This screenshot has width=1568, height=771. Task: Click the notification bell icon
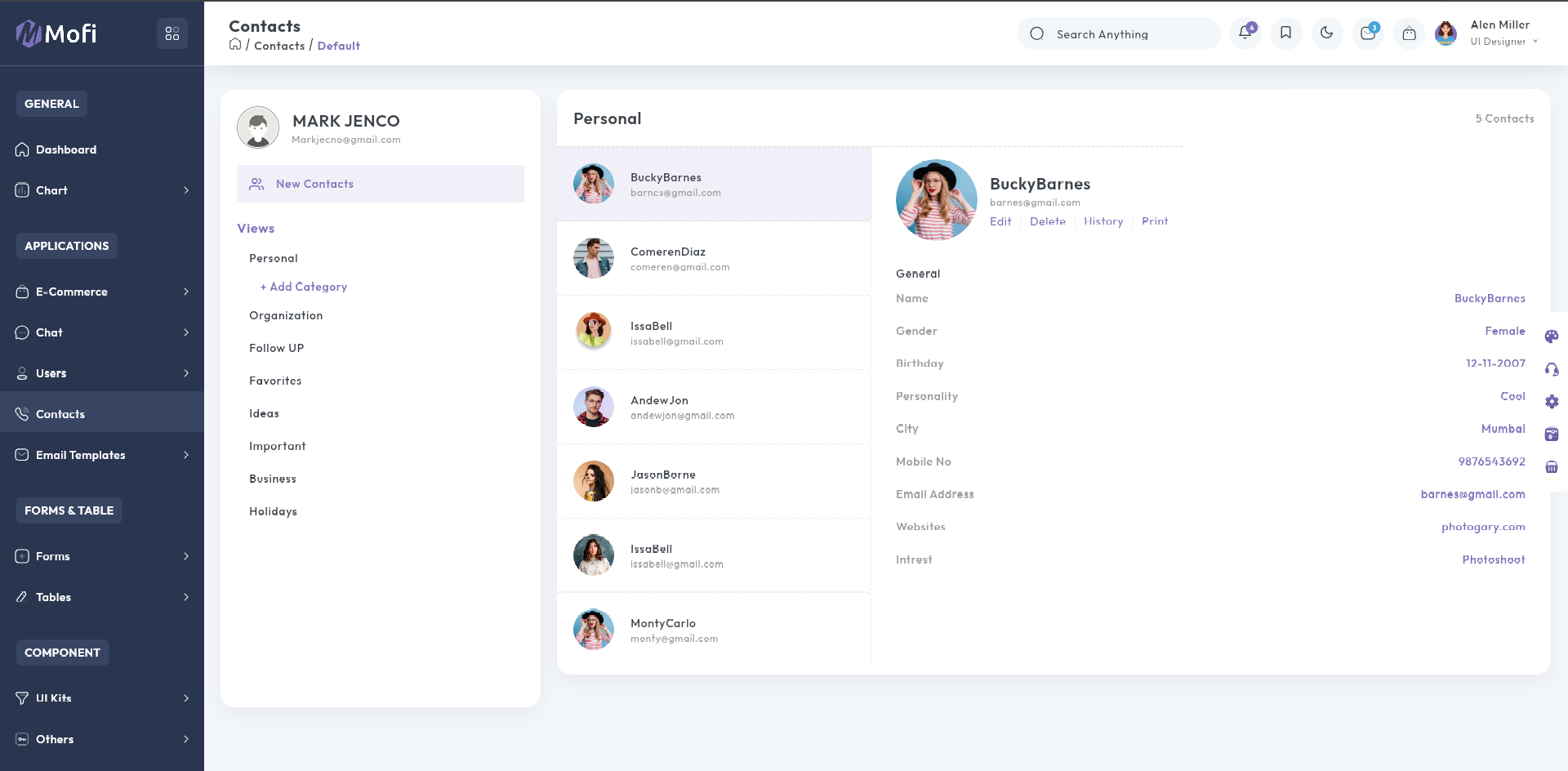[x=1245, y=33]
